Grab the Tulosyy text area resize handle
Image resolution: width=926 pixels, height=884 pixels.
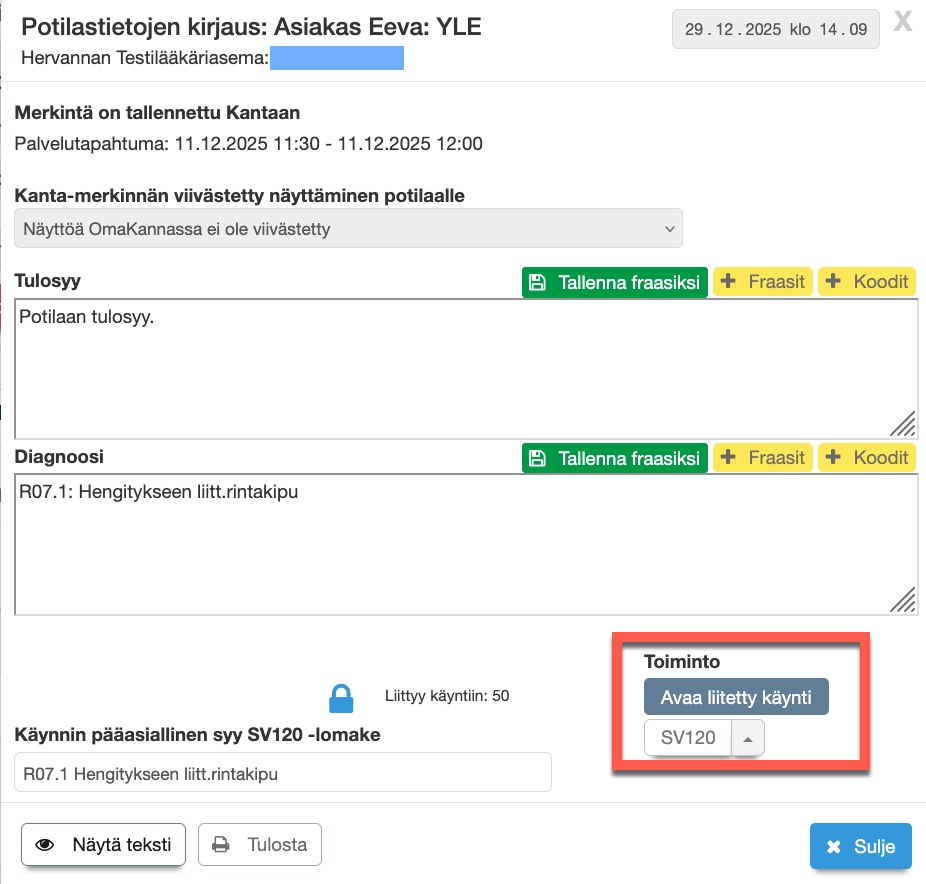(903, 425)
